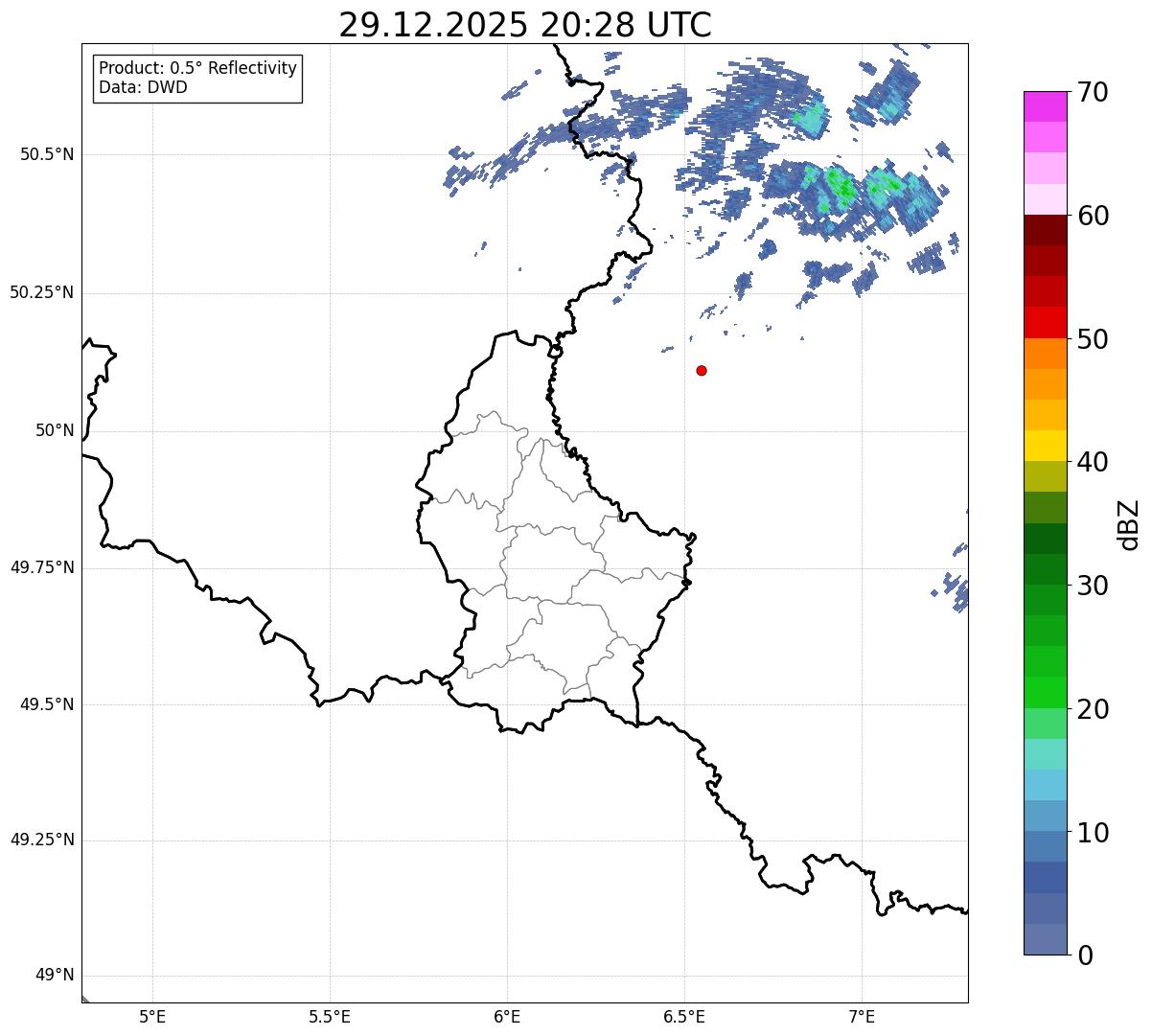
Task: Select the bottom slate-blue swatch at 0
Action: pos(1046,939)
